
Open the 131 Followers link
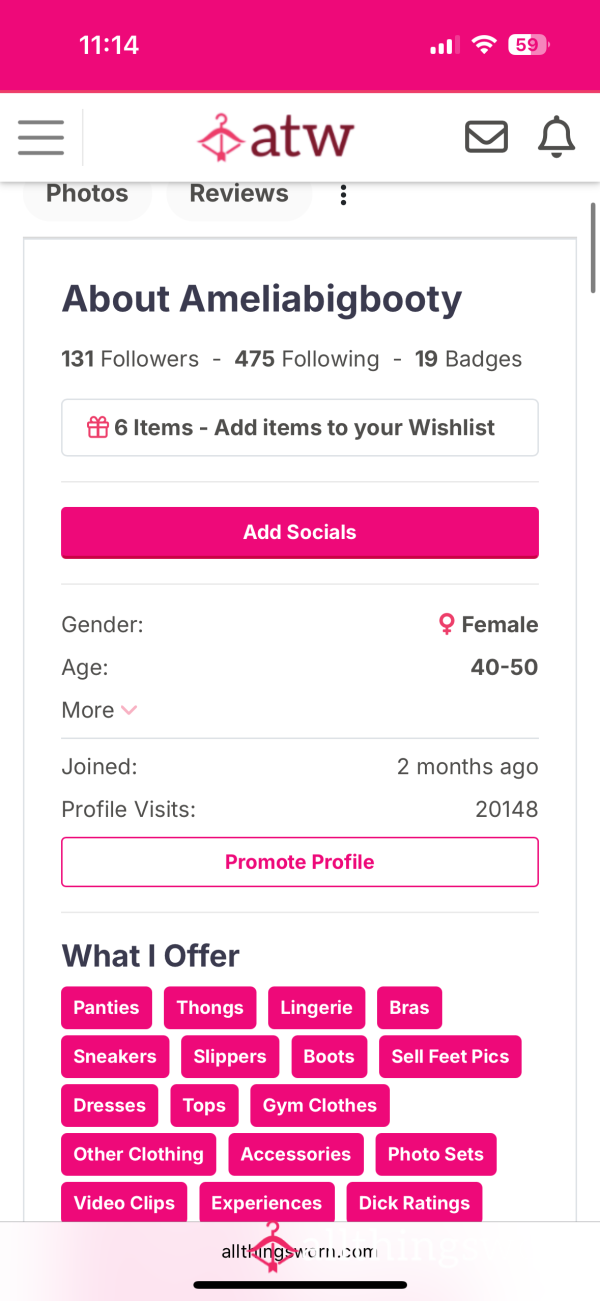click(130, 359)
